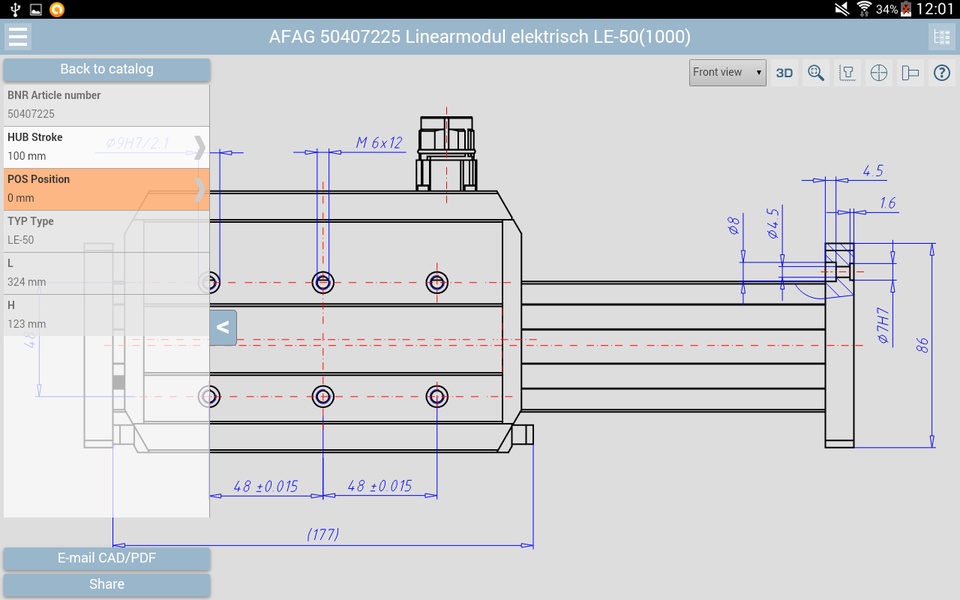Click the (177) dimension label
Viewport: 960px width, 600px height.
click(323, 534)
